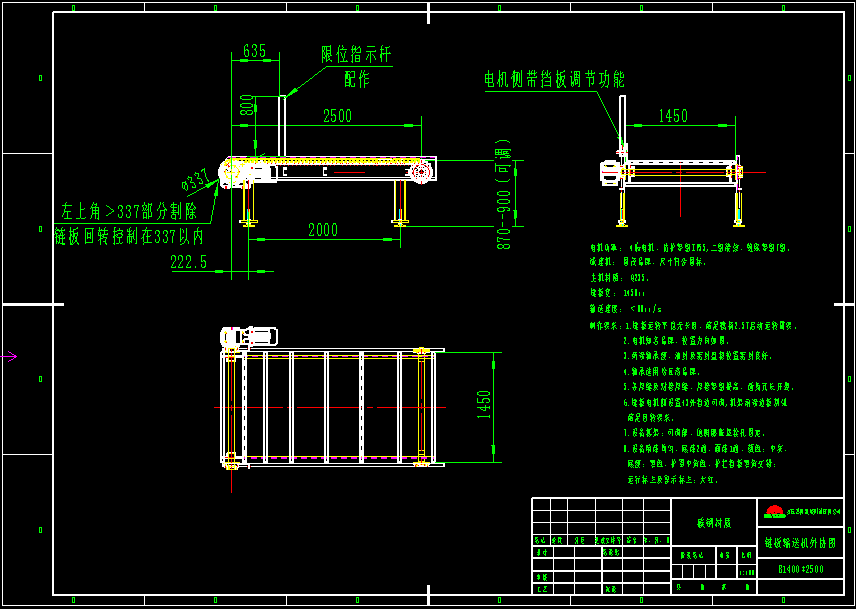Click the magenta arrow at left edge
The width and height of the screenshot is (856, 609).
point(9,356)
